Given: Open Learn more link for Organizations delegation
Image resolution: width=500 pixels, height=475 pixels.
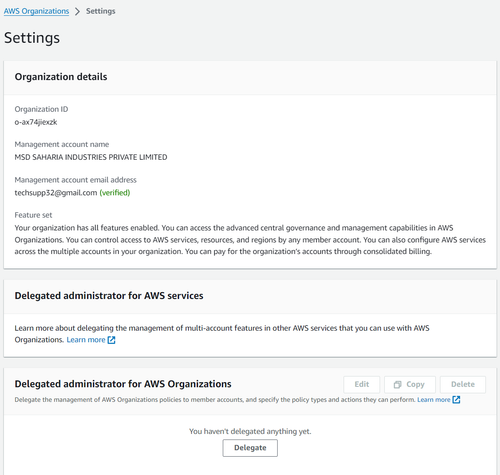Looking at the screenshot, I should tap(434, 400).
